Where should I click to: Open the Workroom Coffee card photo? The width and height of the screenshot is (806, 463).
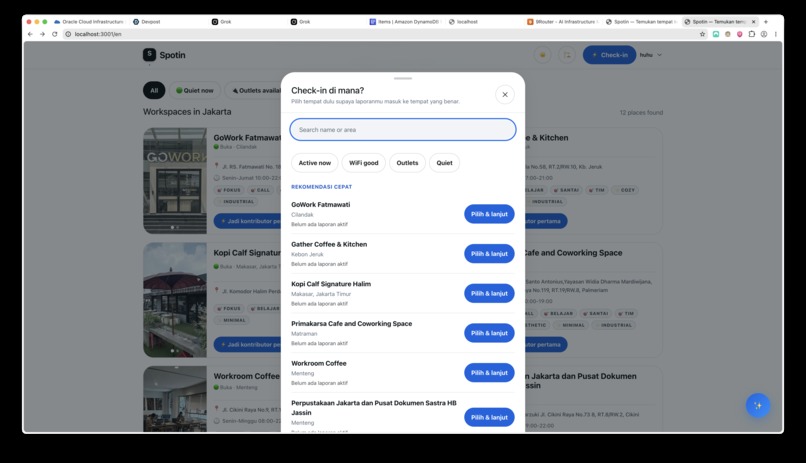tap(175, 399)
